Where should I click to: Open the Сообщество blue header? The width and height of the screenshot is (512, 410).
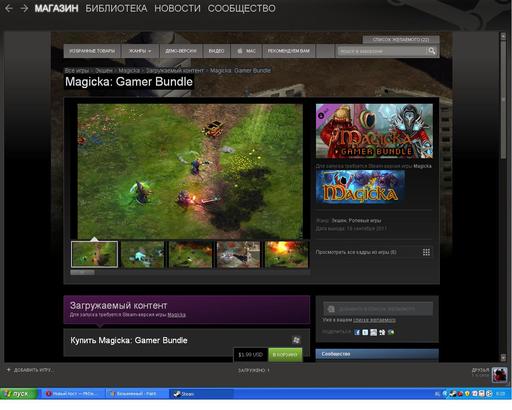click(x=377, y=354)
